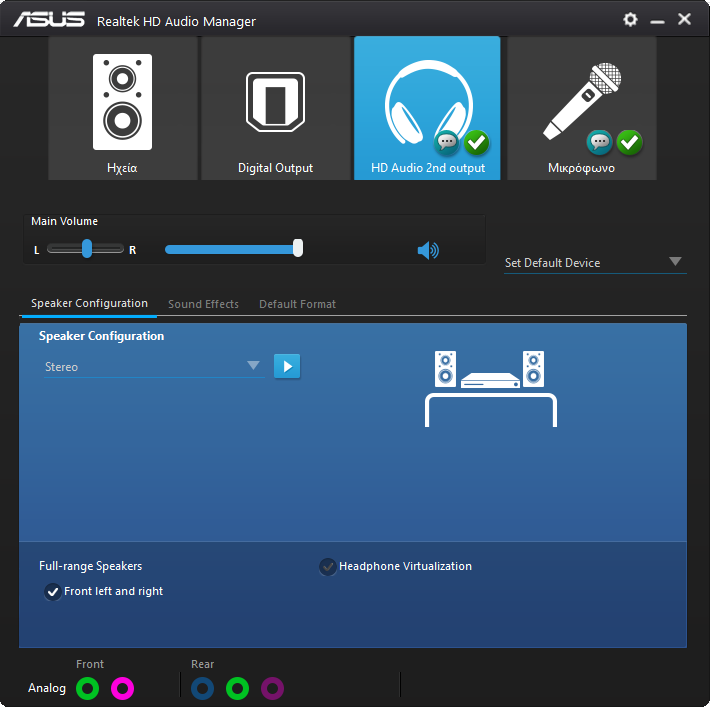This screenshot has width=710, height=707.
Task: Click the Front green analog jack
Action: pyautogui.click(x=87, y=688)
